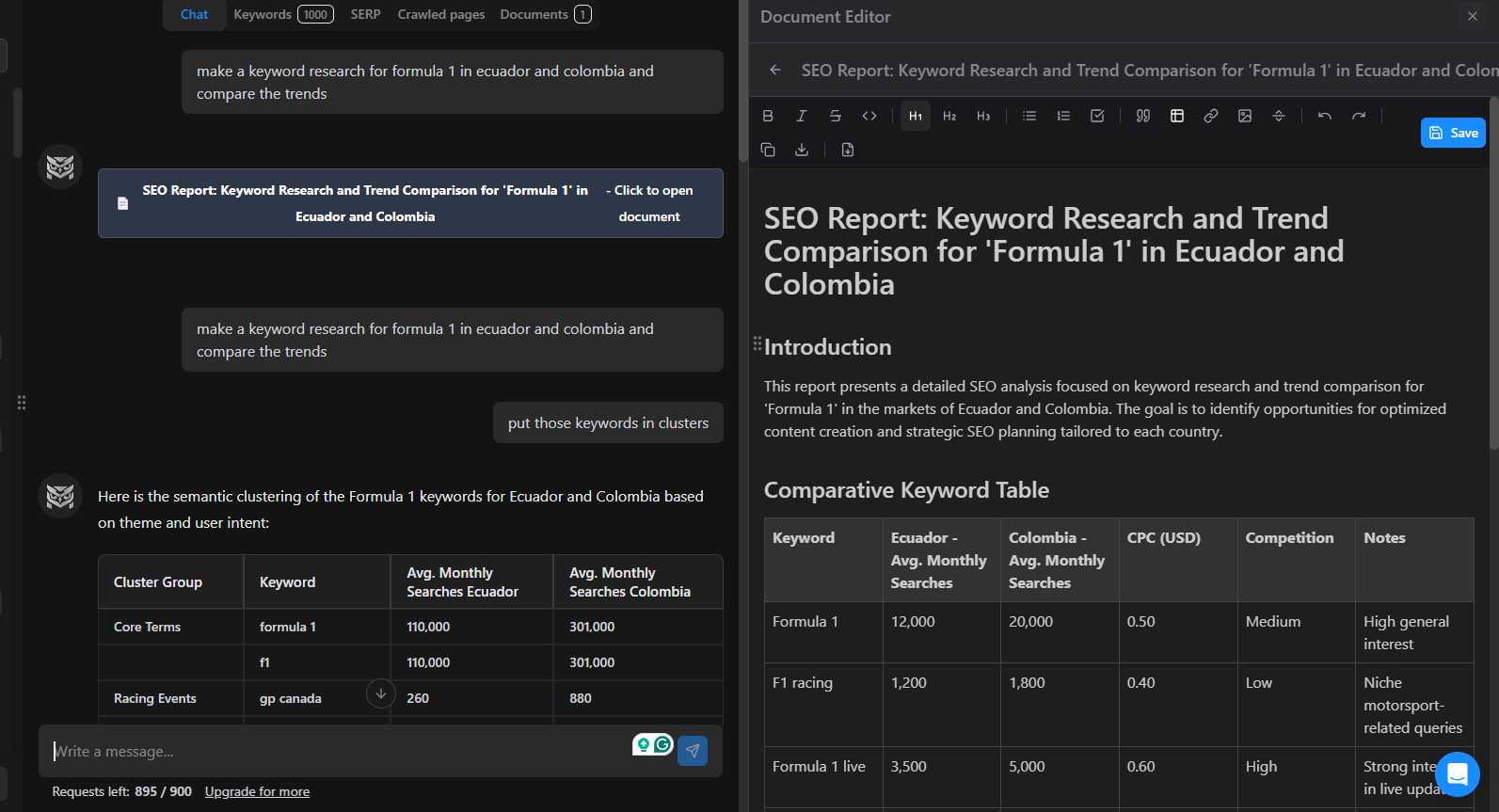This screenshot has width=1499, height=812.
Task: Click block drag handle beside Introduction
Action: 757,343
